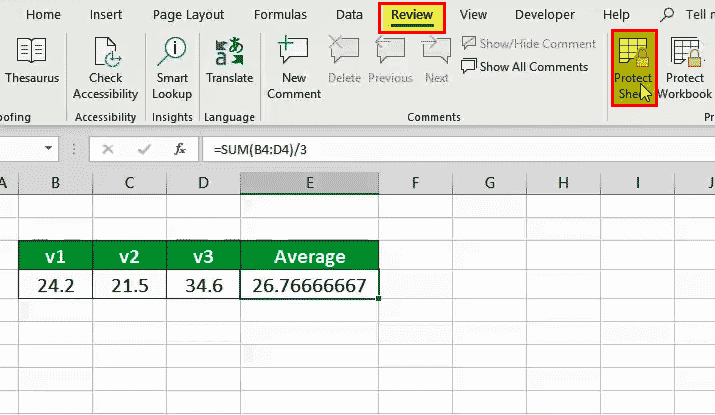Open the Home tab
Viewport: 715px width, 415px height.
tap(43, 15)
